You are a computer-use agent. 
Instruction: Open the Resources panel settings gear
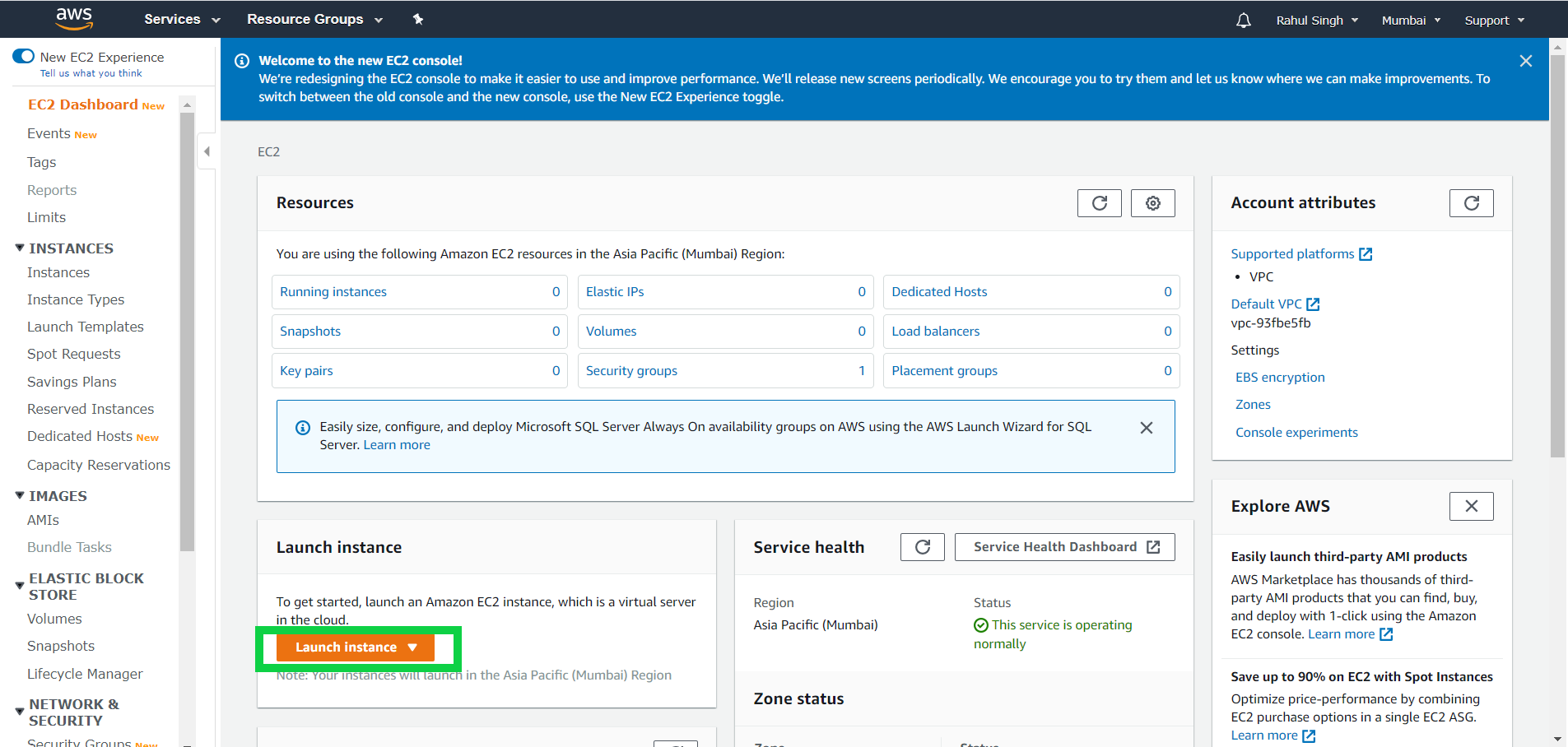[1152, 202]
